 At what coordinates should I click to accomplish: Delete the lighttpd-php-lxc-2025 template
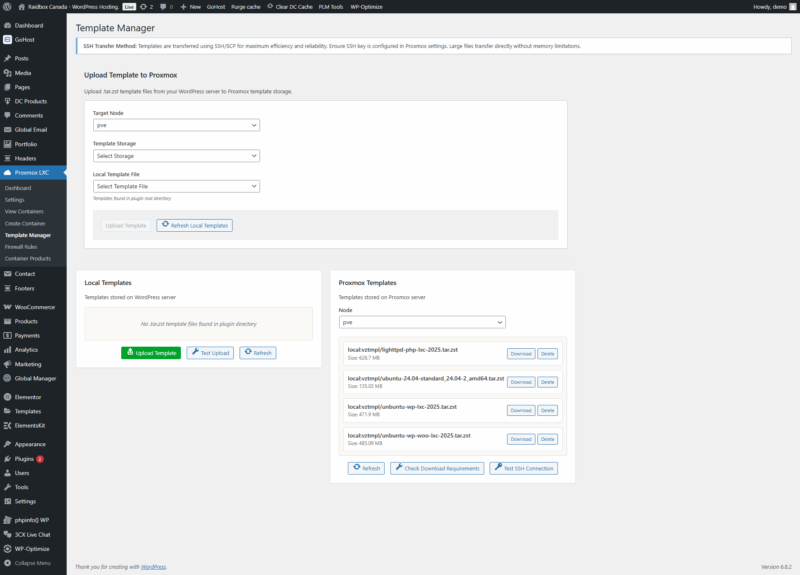click(547, 354)
